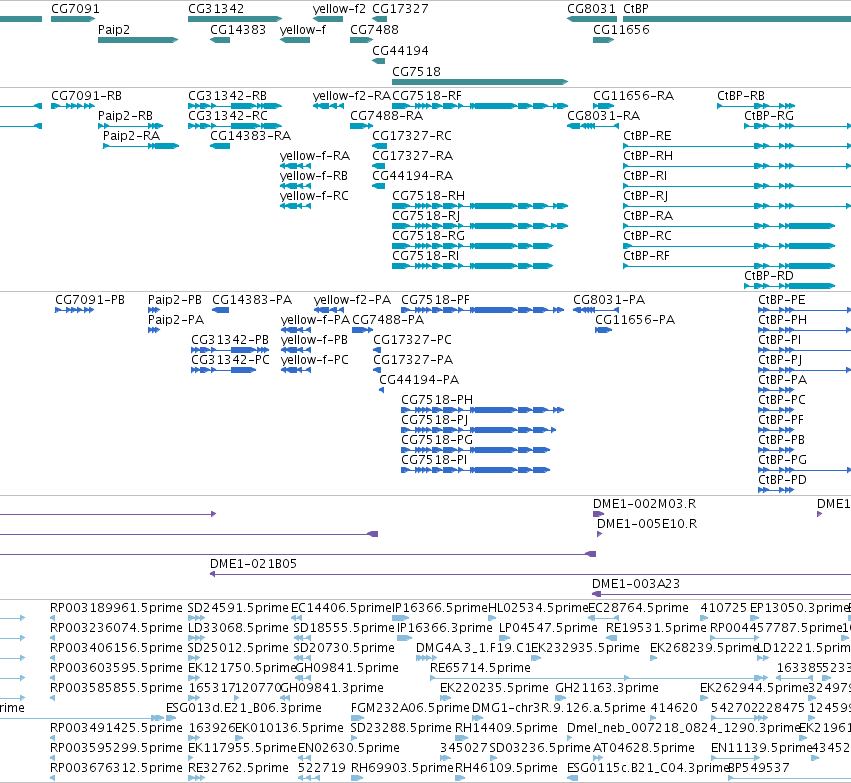Click the DME1-005E10.R clone label
The height and width of the screenshot is (783, 851).
[647, 524]
